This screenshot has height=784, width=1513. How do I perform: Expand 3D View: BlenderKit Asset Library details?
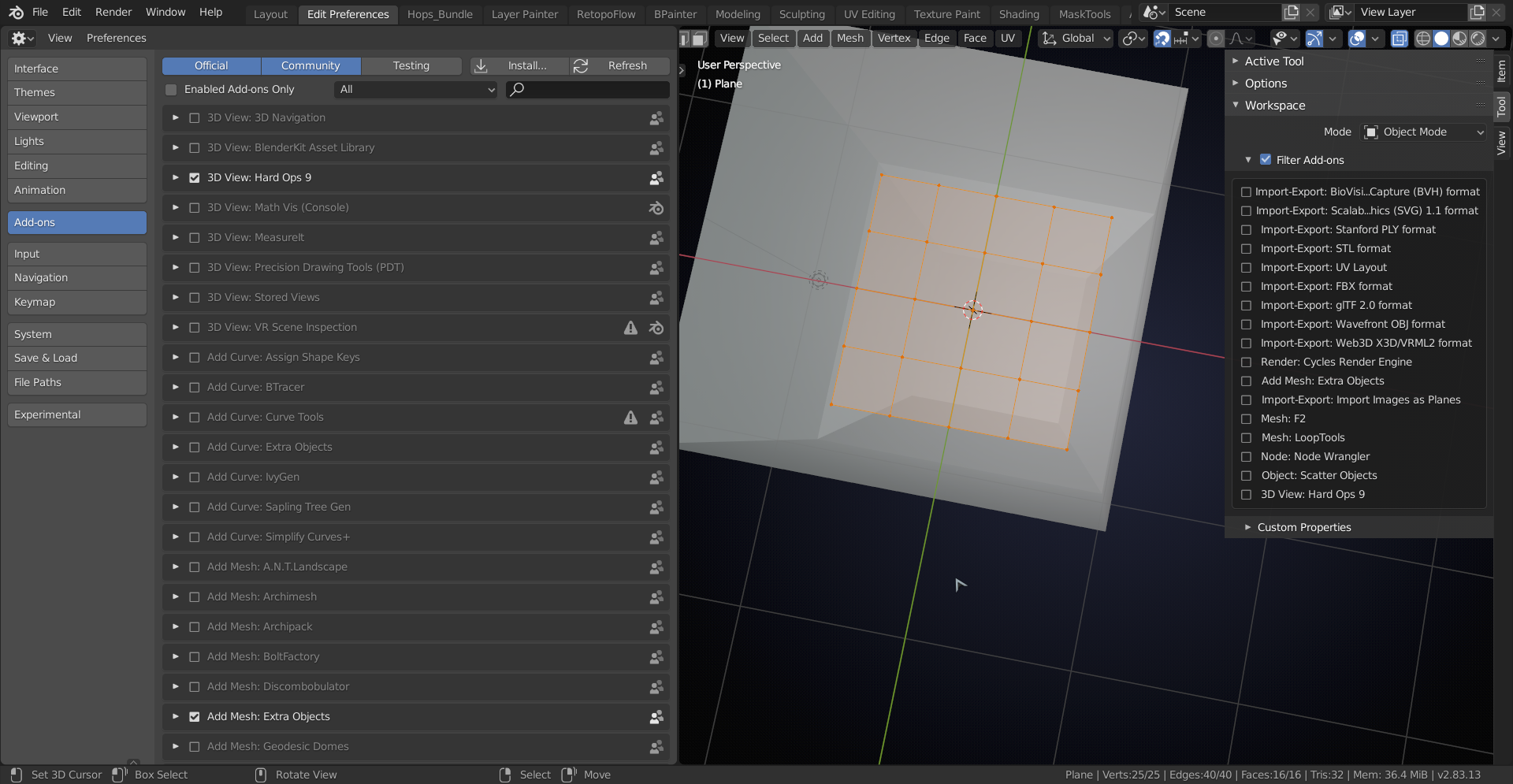[176, 148]
